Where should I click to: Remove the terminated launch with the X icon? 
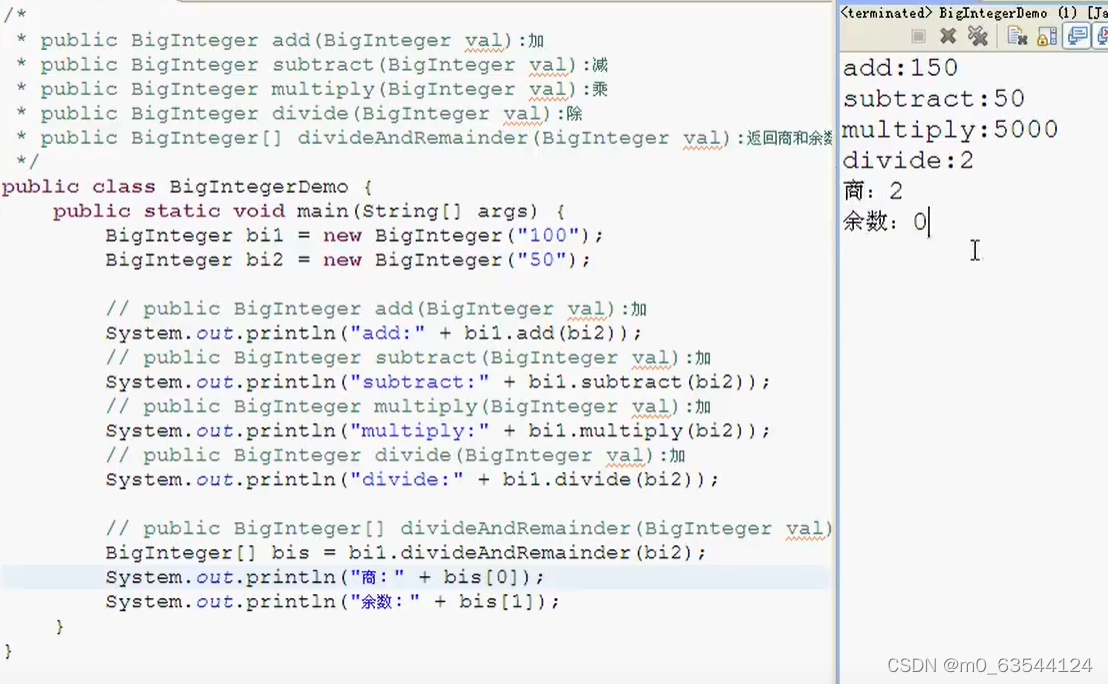click(x=948, y=35)
